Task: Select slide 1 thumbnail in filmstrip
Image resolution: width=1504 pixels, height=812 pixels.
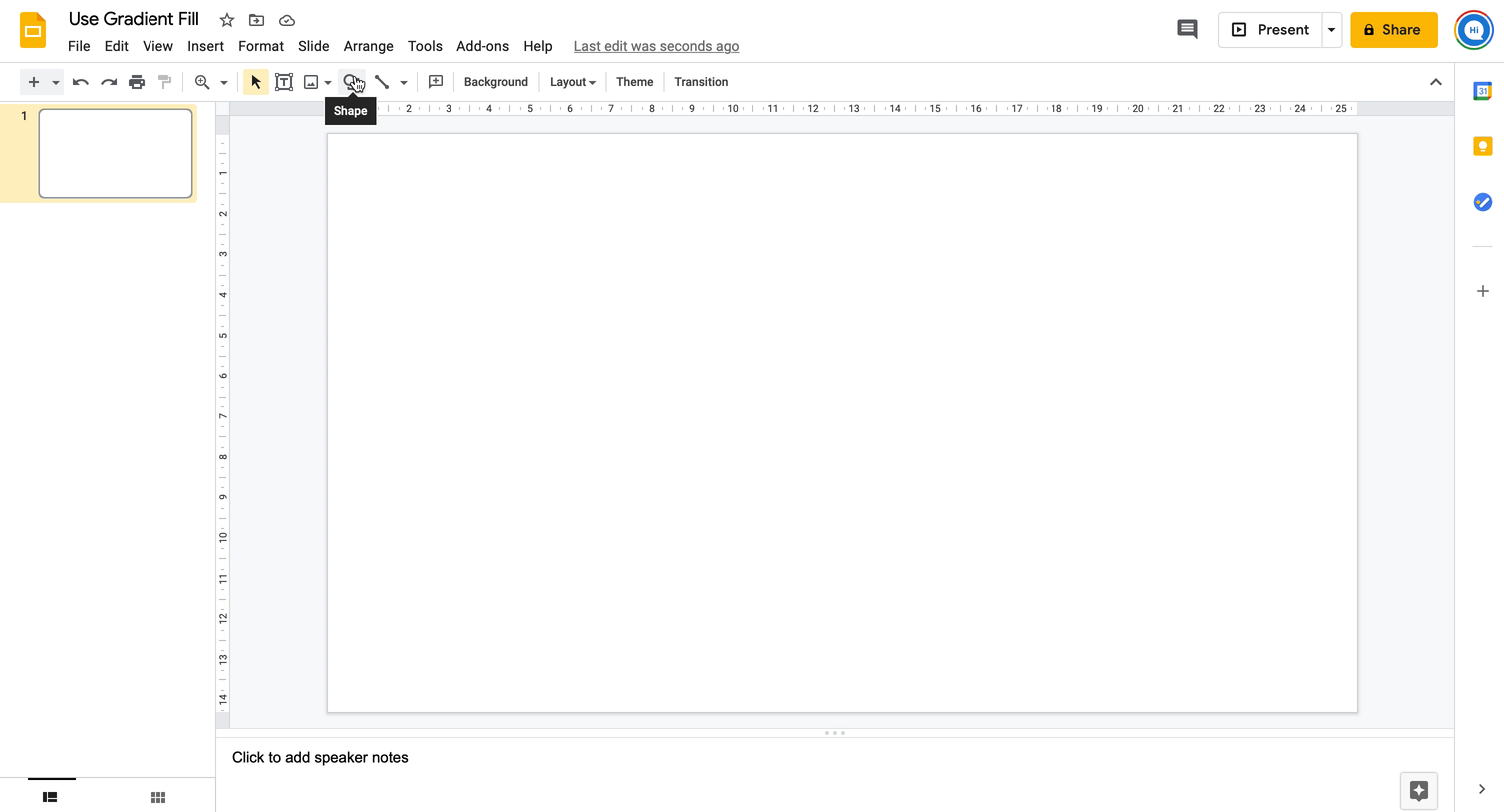Action: coord(116,153)
